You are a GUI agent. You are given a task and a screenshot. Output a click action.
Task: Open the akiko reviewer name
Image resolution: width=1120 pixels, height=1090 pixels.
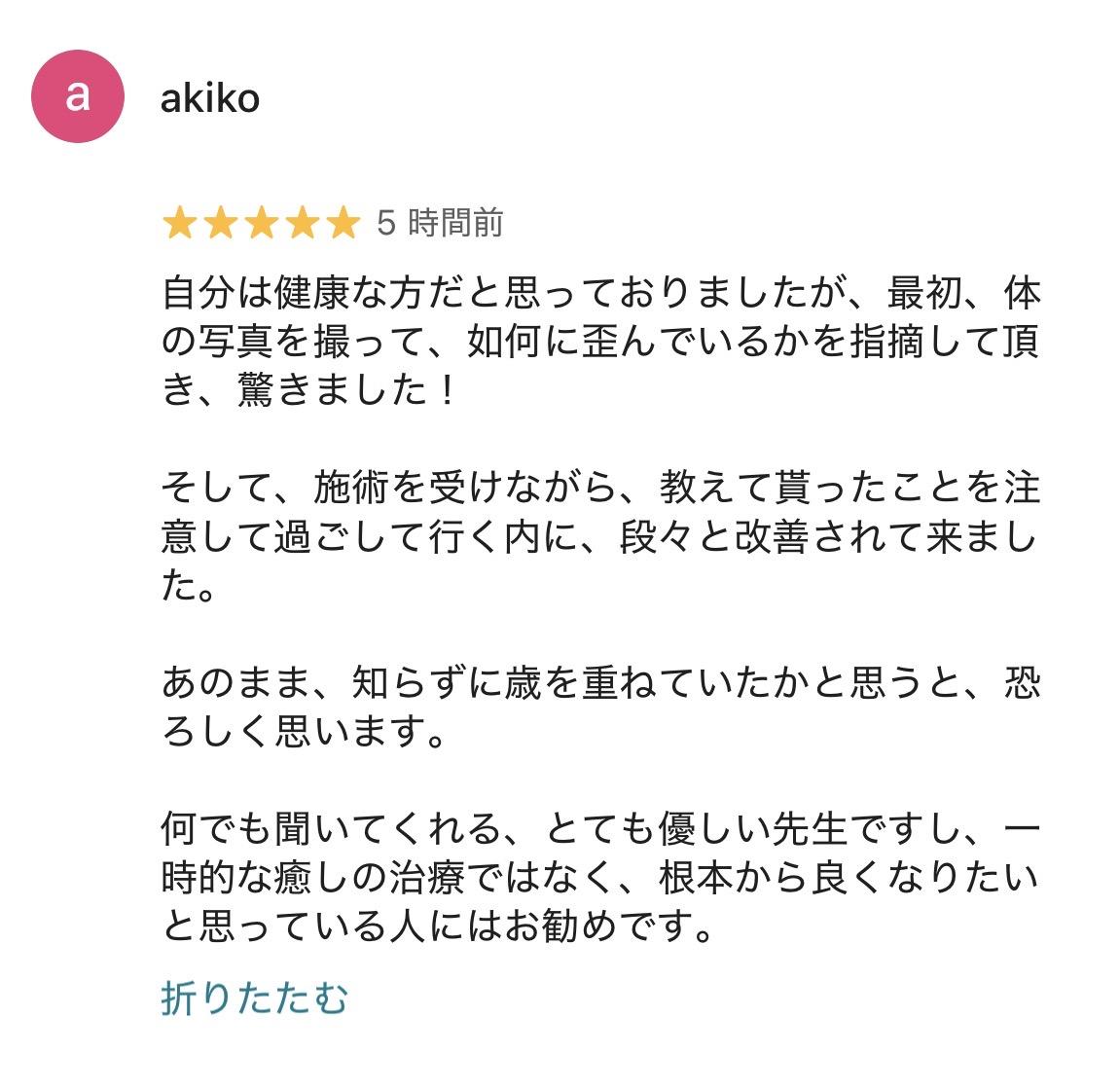[209, 98]
